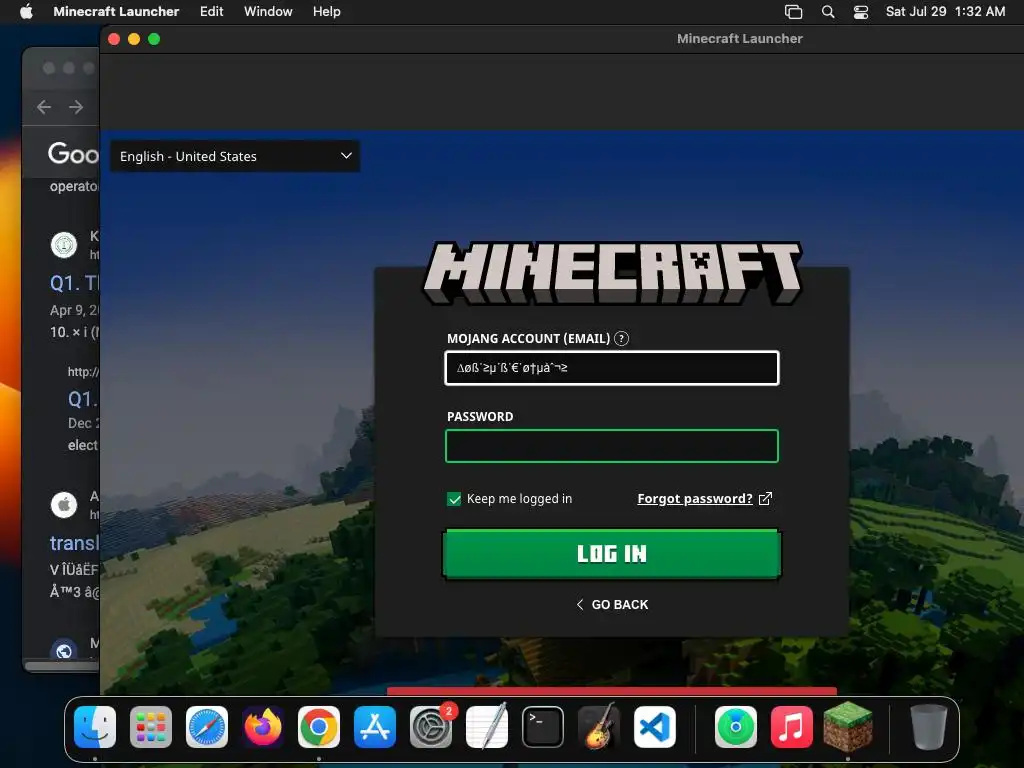Open TextEdit from the dock

pos(487,727)
